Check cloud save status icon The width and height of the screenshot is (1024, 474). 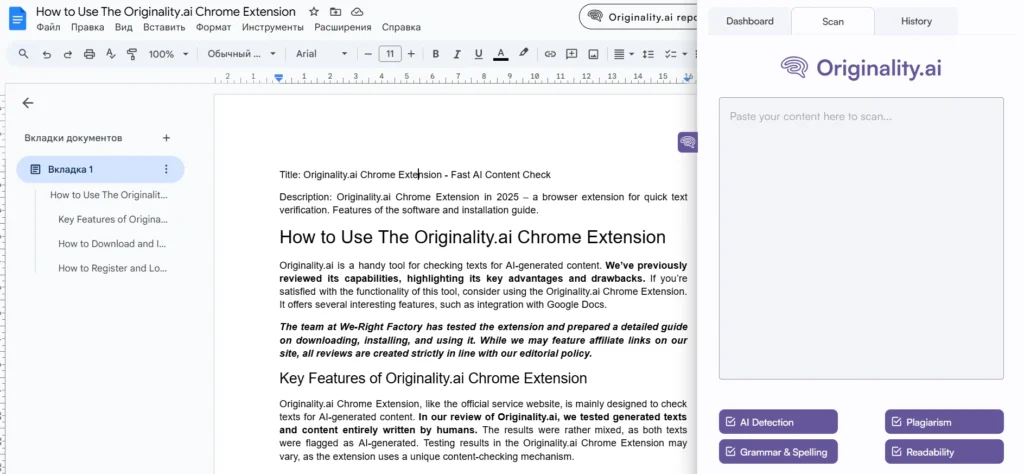click(x=357, y=12)
